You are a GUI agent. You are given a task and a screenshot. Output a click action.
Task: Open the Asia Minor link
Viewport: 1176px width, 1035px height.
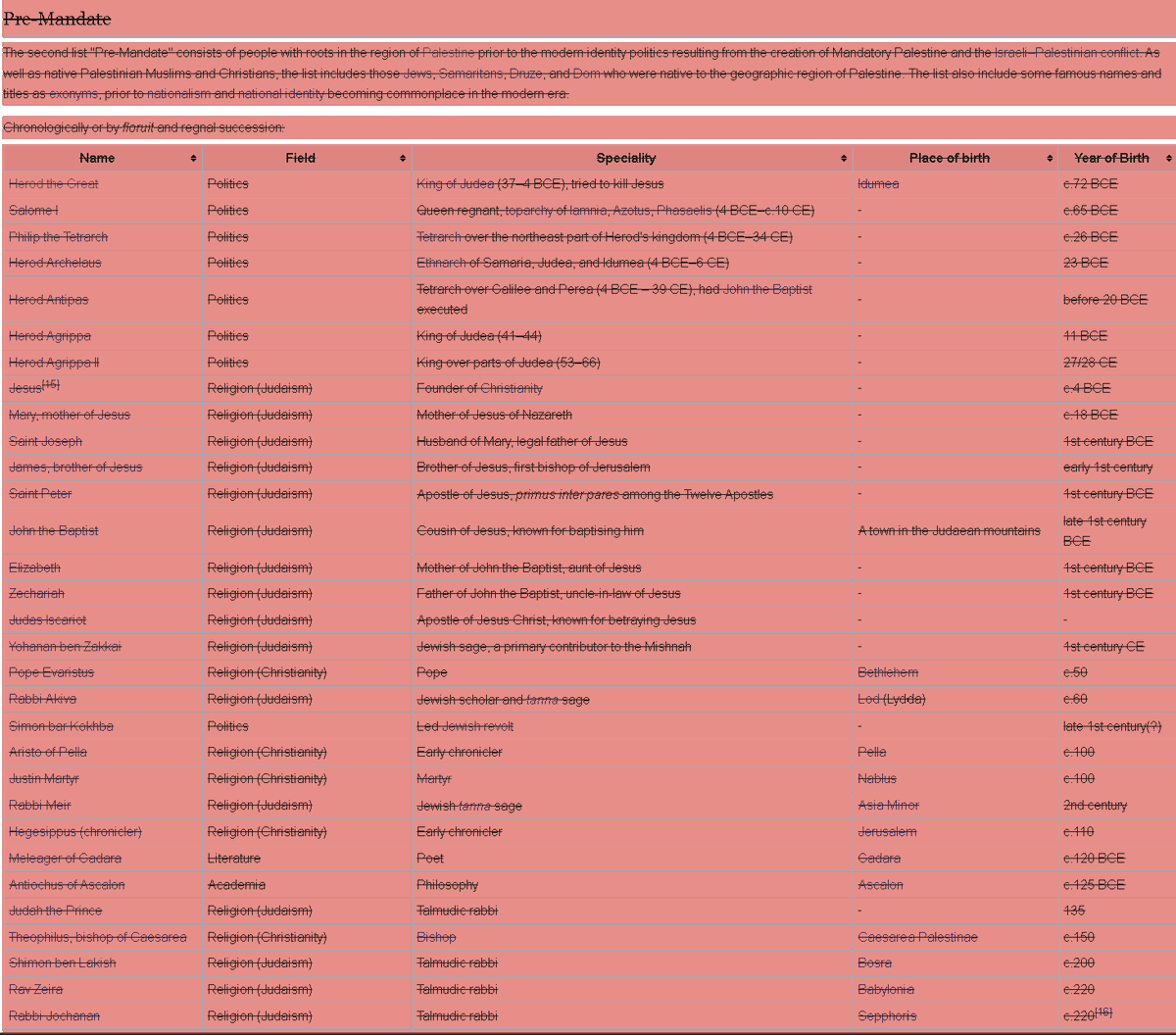point(889,806)
